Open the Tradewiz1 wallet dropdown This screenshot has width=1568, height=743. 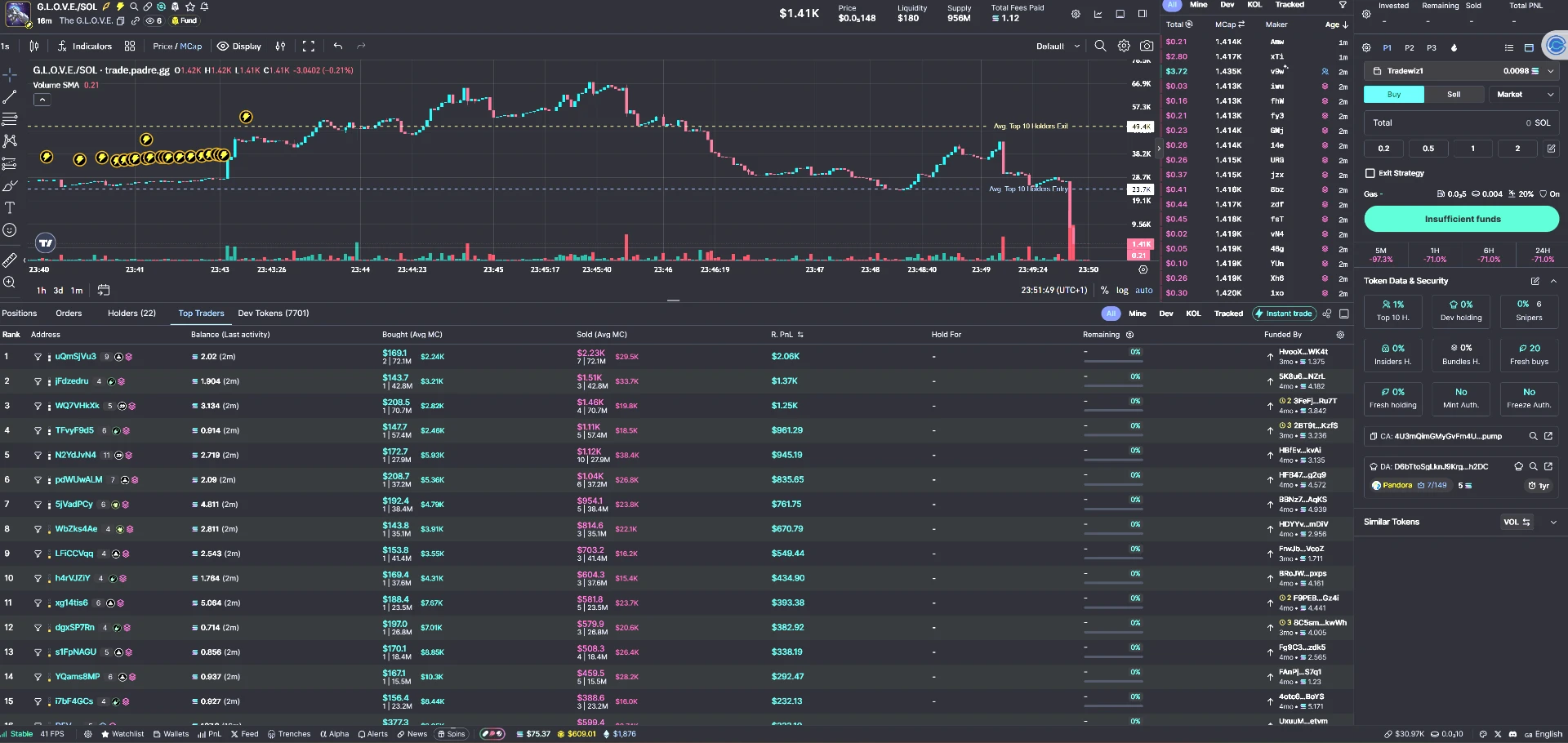1462,71
